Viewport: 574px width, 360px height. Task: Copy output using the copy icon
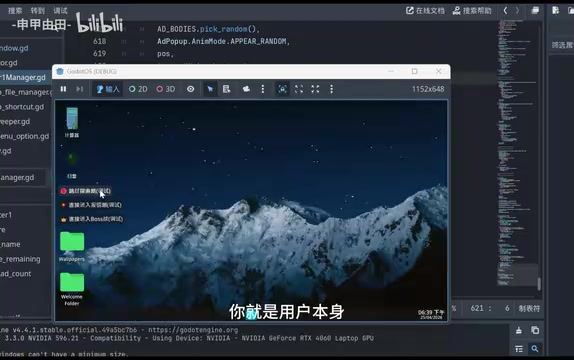[535, 330]
